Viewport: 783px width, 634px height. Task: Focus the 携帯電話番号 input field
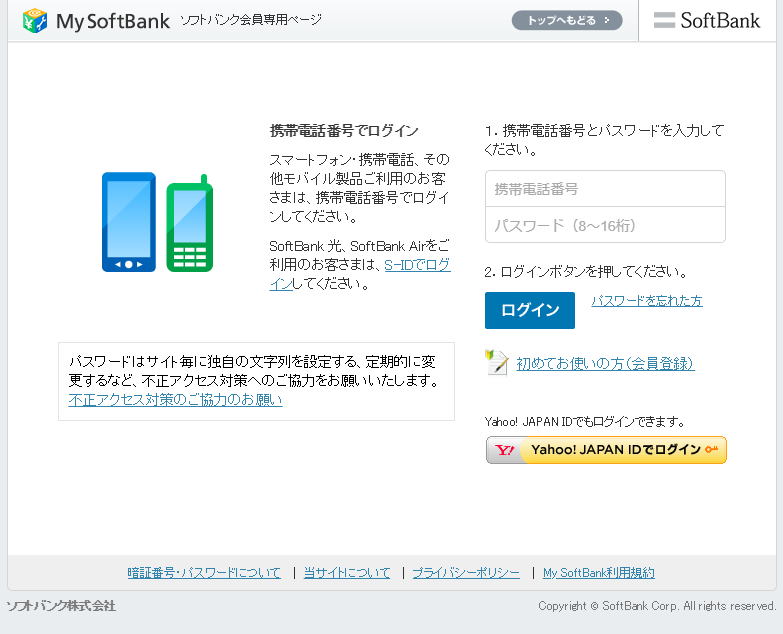click(x=605, y=189)
